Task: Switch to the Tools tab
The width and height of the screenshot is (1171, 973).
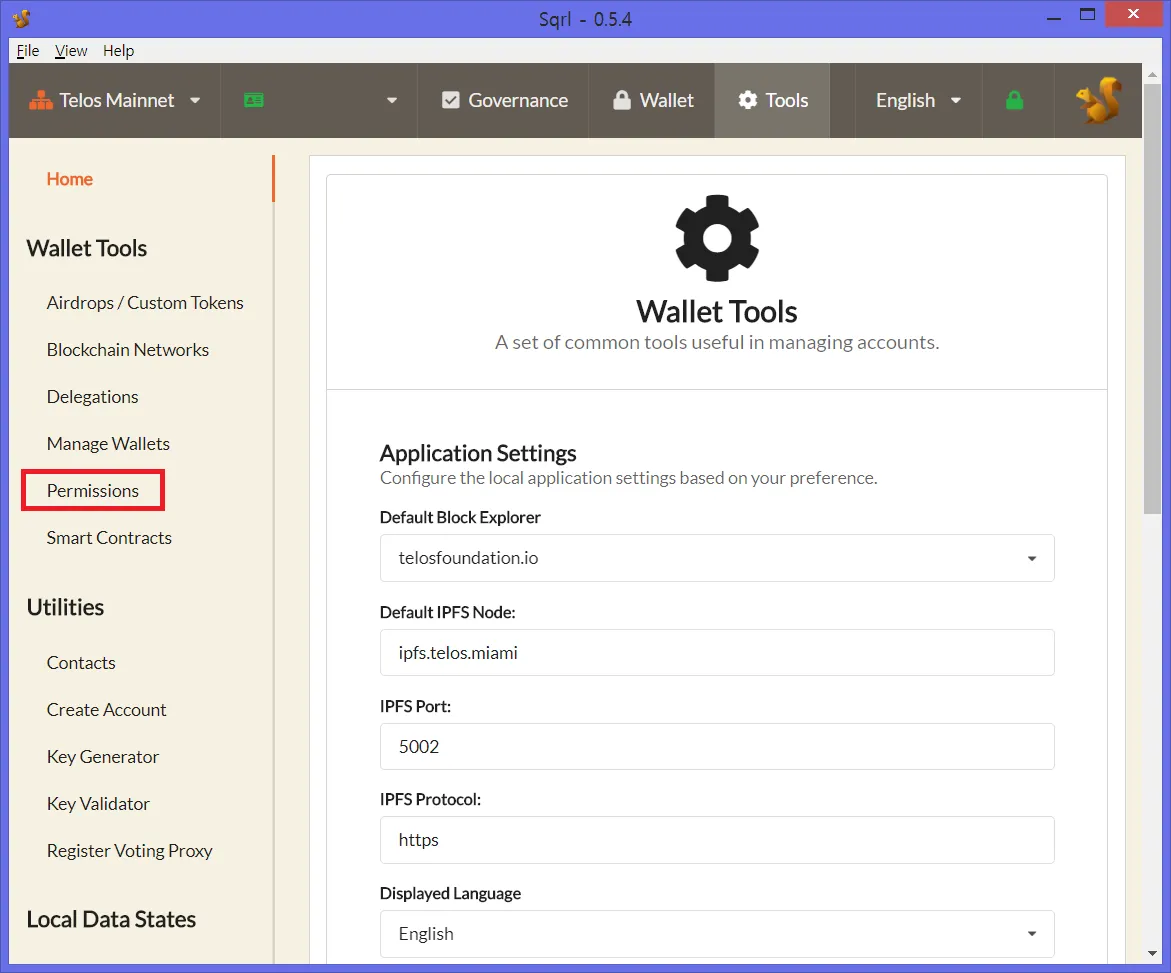Action: pyautogui.click(x=772, y=100)
